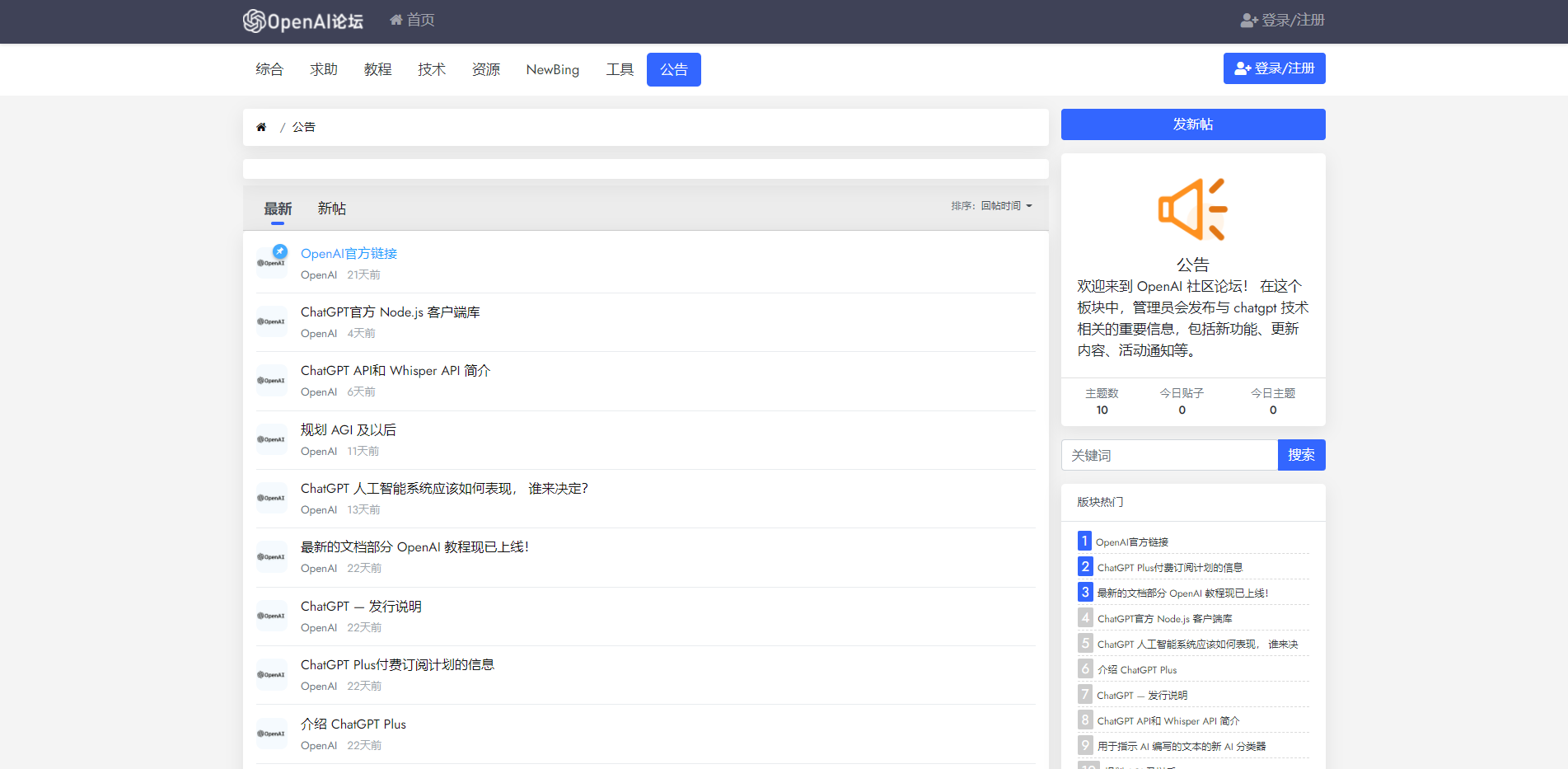Open the 资源 section
The image size is (1568, 769).
(485, 69)
